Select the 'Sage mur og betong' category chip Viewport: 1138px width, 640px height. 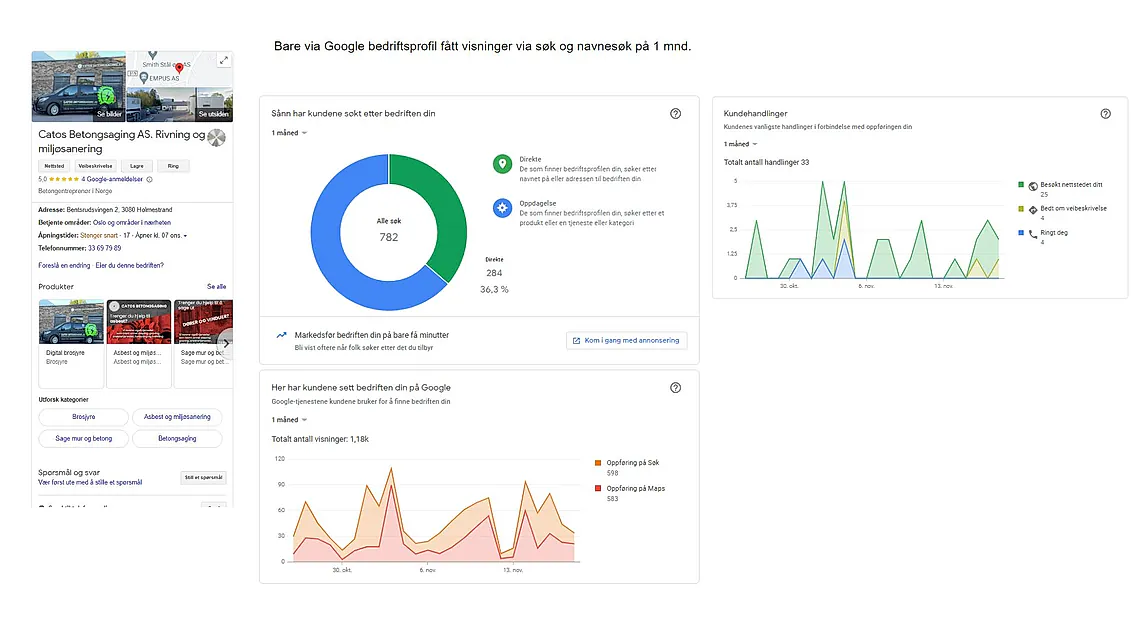coord(83,439)
